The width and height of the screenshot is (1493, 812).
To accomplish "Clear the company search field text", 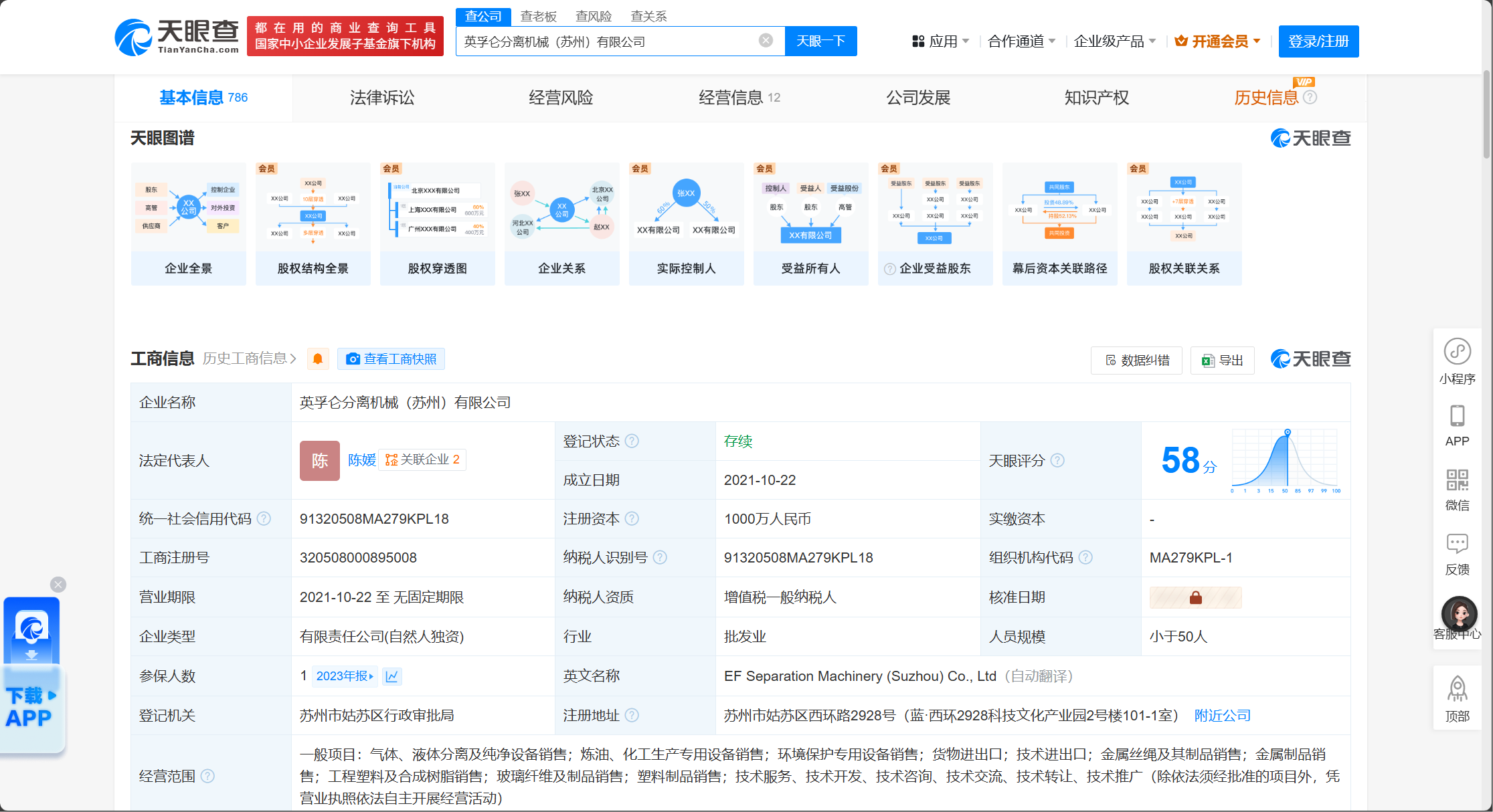I will tap(766, 41).
